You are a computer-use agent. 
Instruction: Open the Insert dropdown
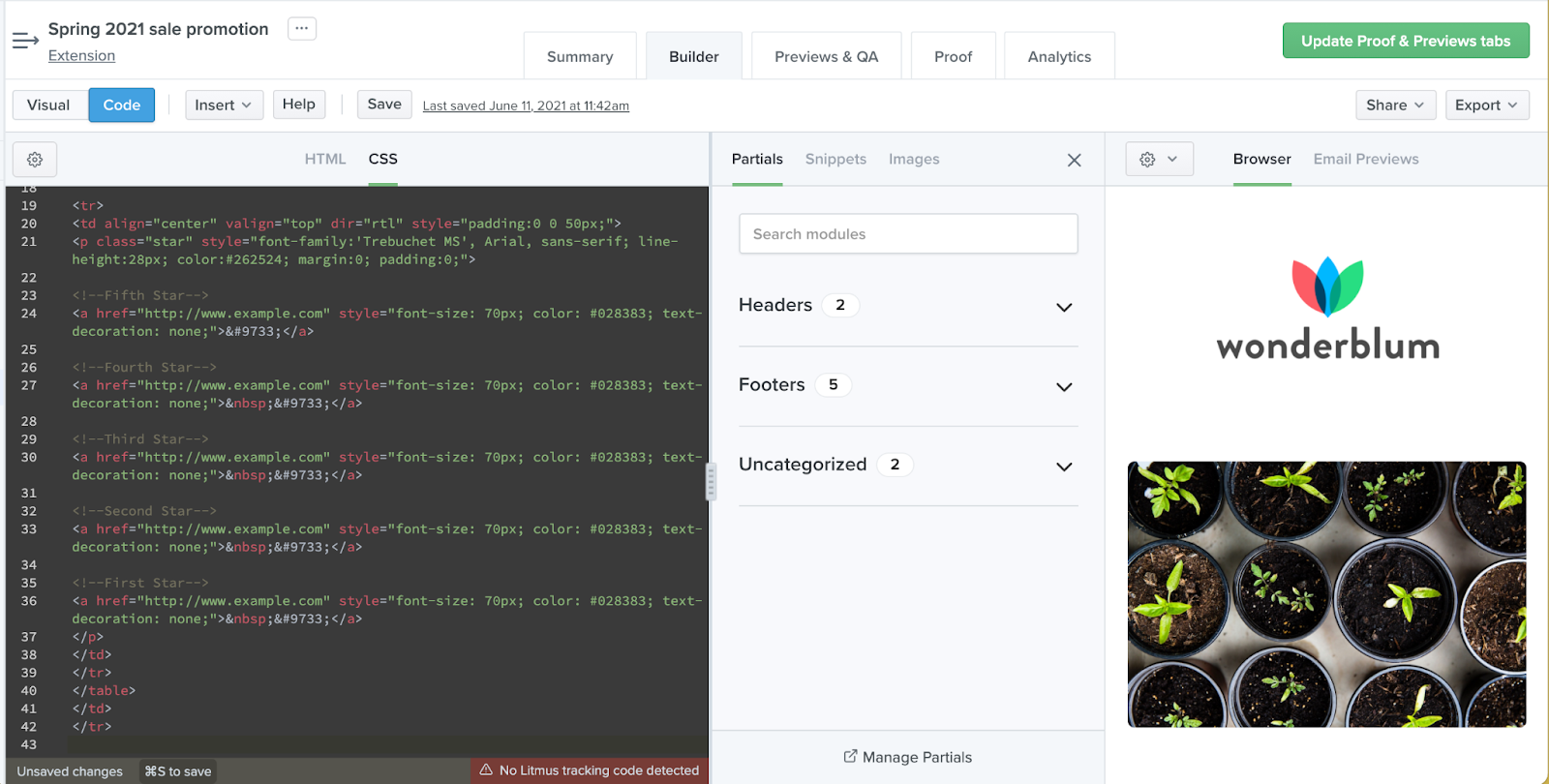tap(224, 106)
